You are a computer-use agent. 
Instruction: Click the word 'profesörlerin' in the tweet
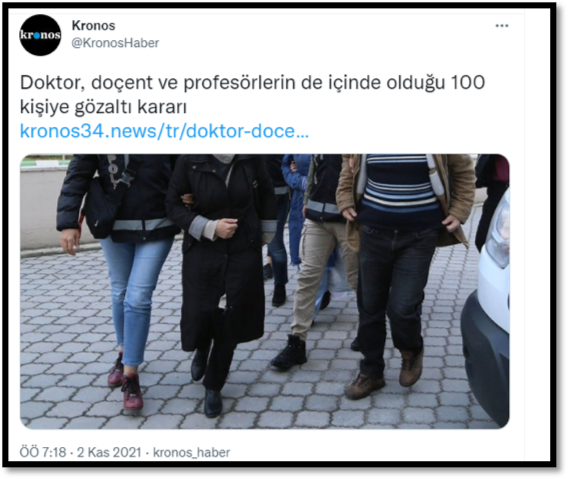click(x=234, y=84)
